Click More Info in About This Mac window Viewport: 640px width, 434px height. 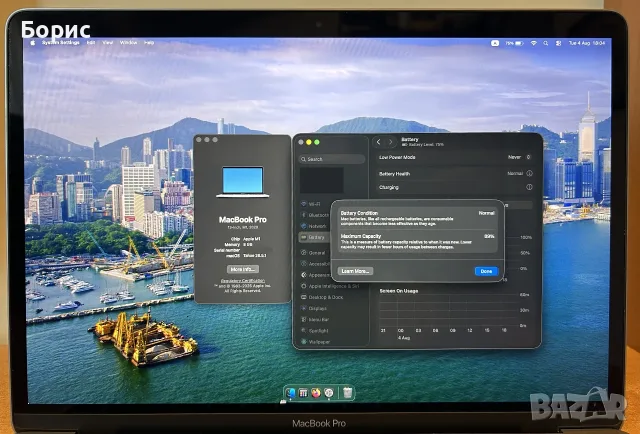[x=243, y=269]
